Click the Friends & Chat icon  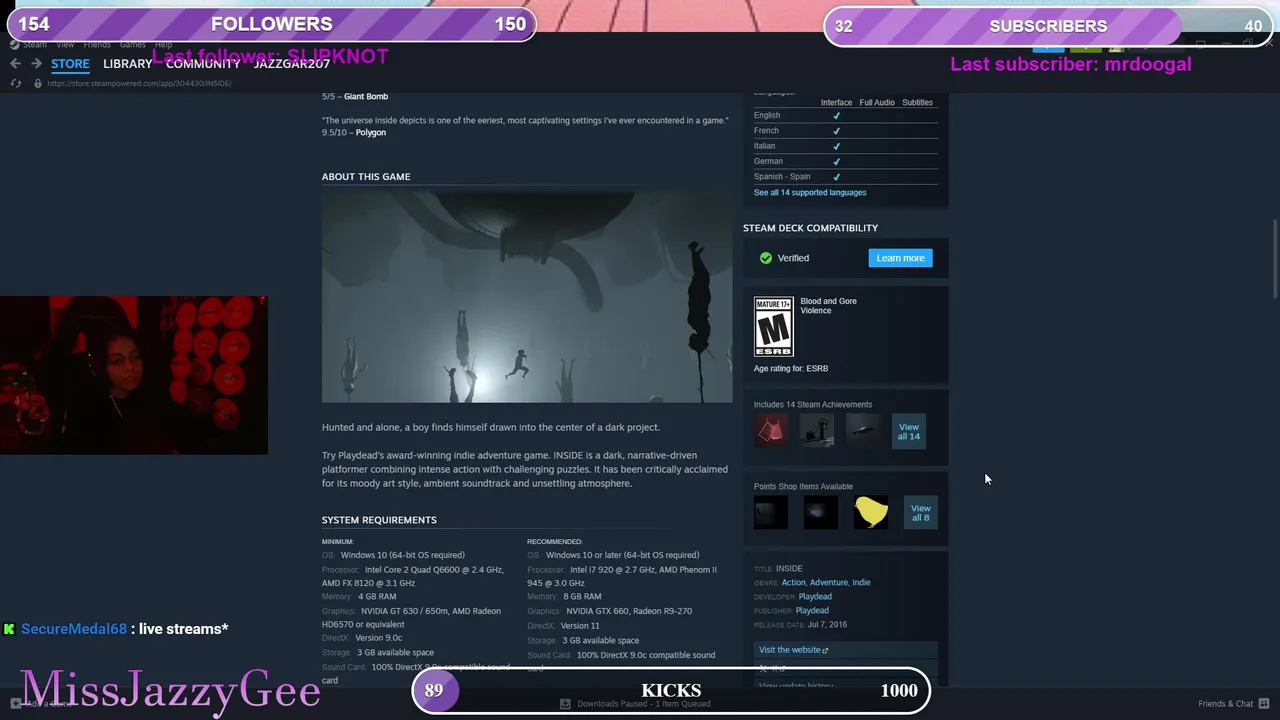(1263, 704)
